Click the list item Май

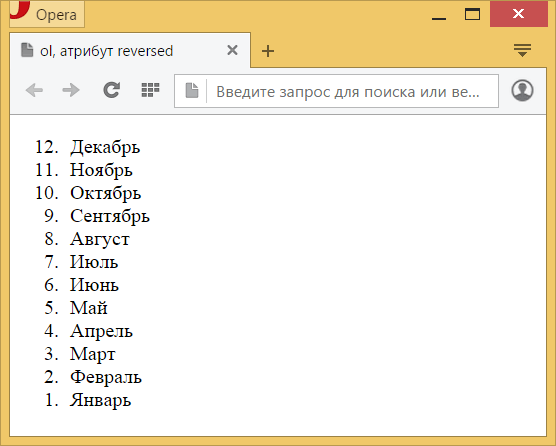[89, 308]
